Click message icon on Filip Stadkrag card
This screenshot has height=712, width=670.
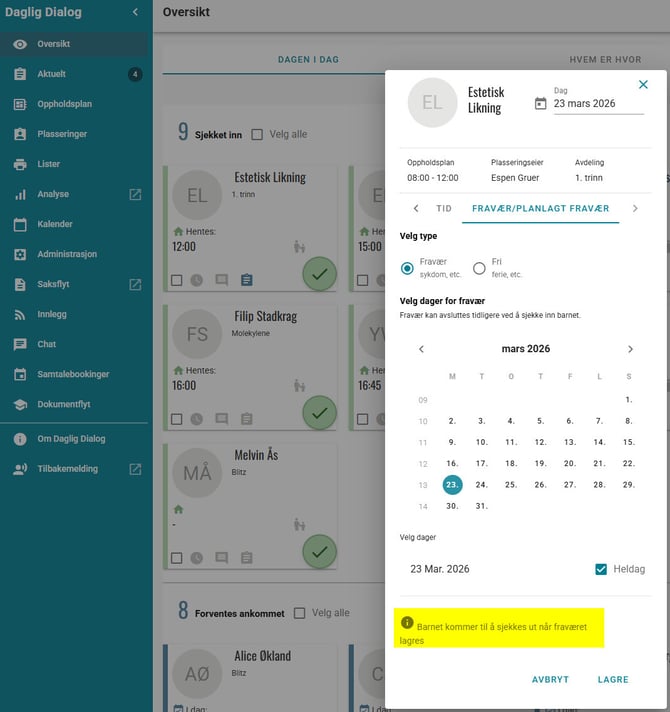222,419
